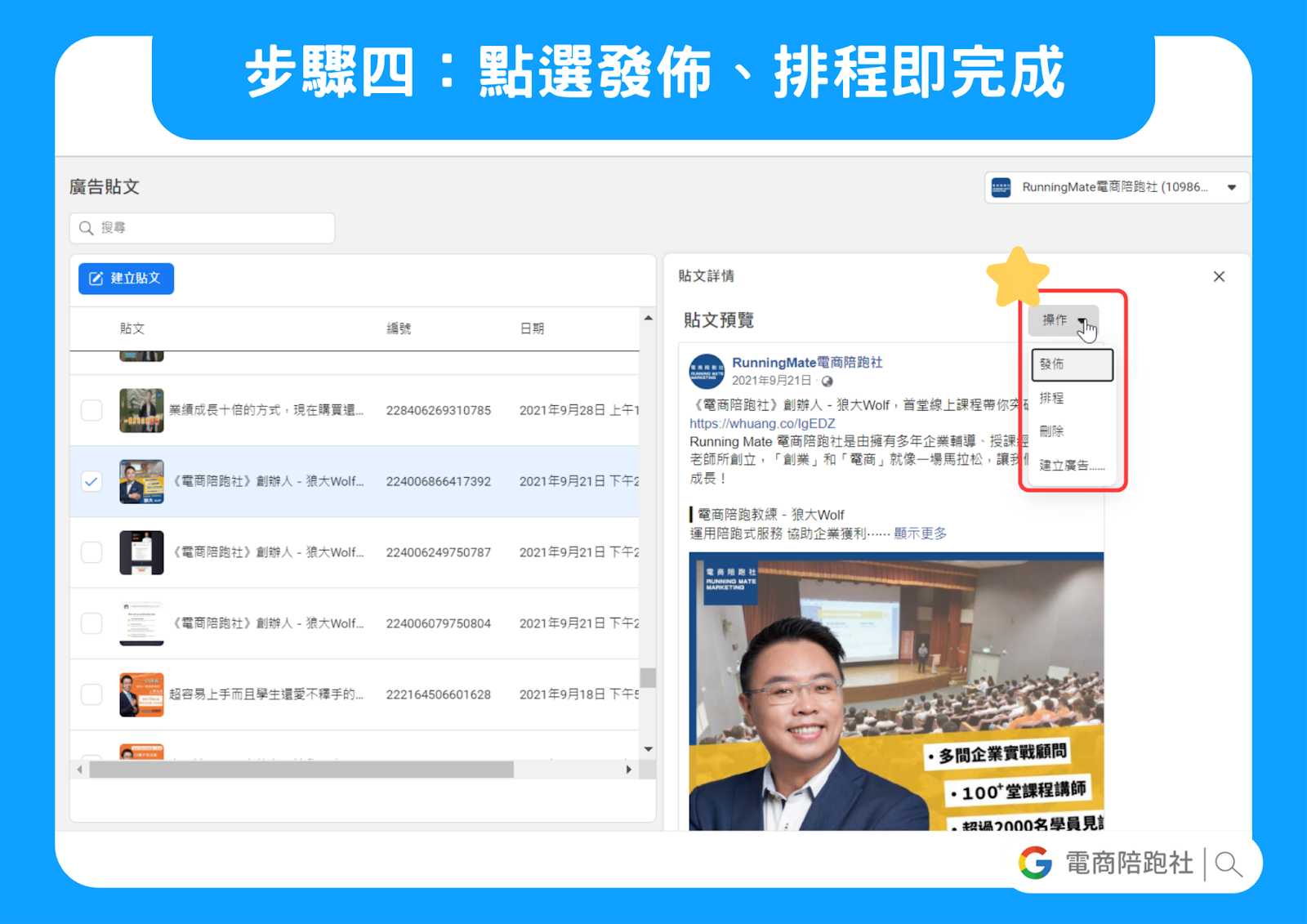This screenshot has height=924, width=1307.
Task: Click date 2021年9月28日 in the list
Action: pos(579,410)
